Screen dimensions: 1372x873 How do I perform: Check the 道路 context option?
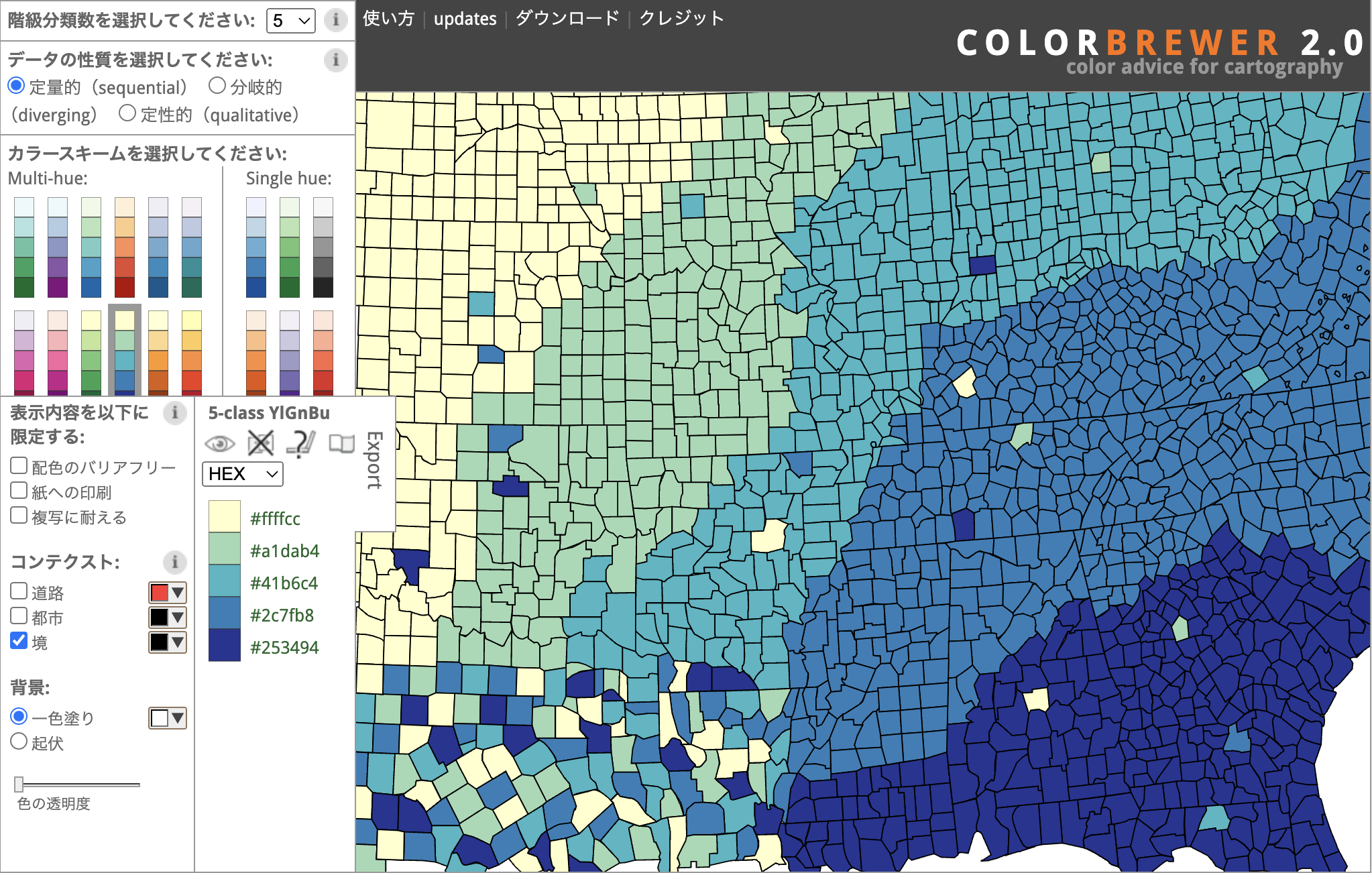tap(19, 591)
